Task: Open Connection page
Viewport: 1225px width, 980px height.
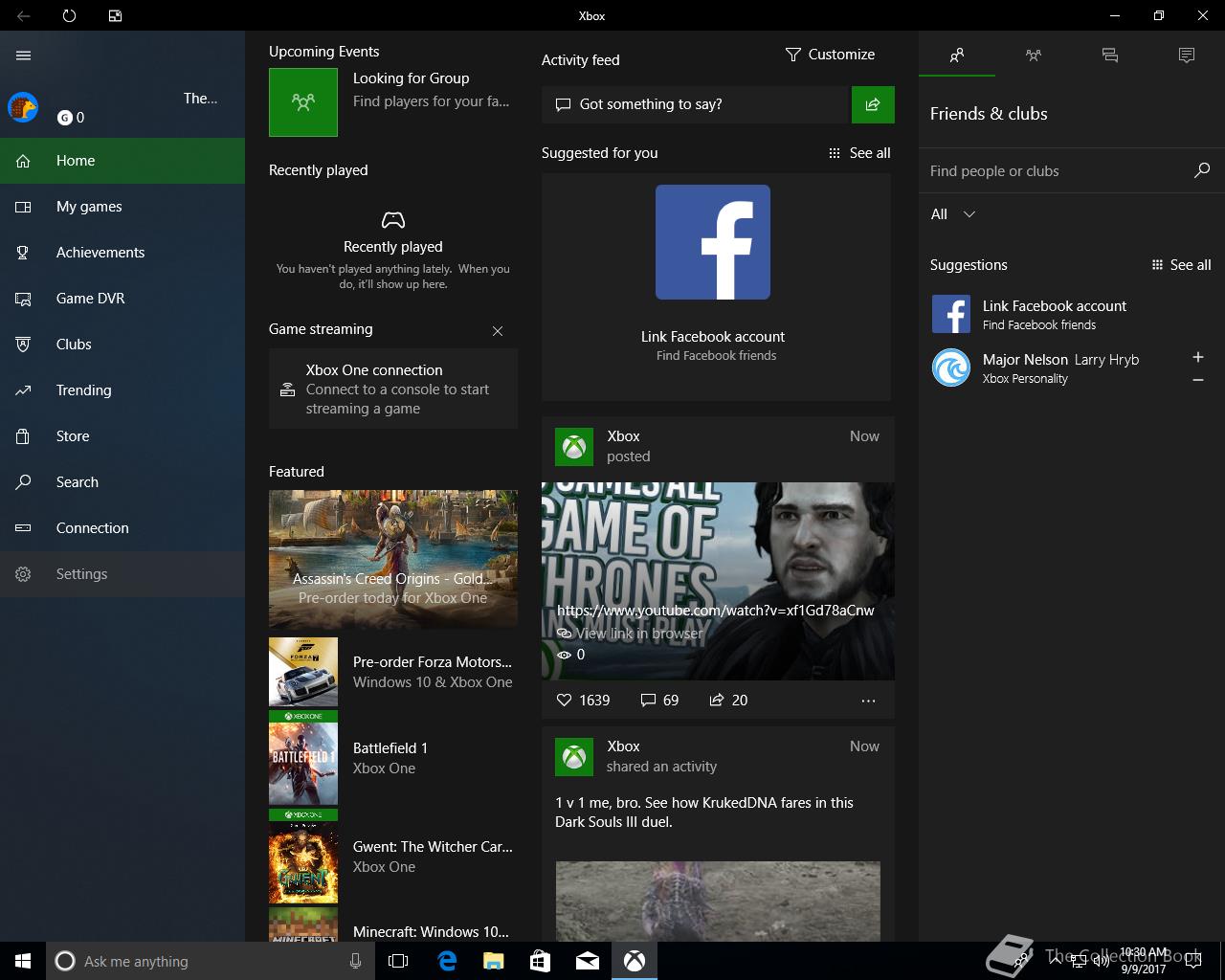Action: 122,528
